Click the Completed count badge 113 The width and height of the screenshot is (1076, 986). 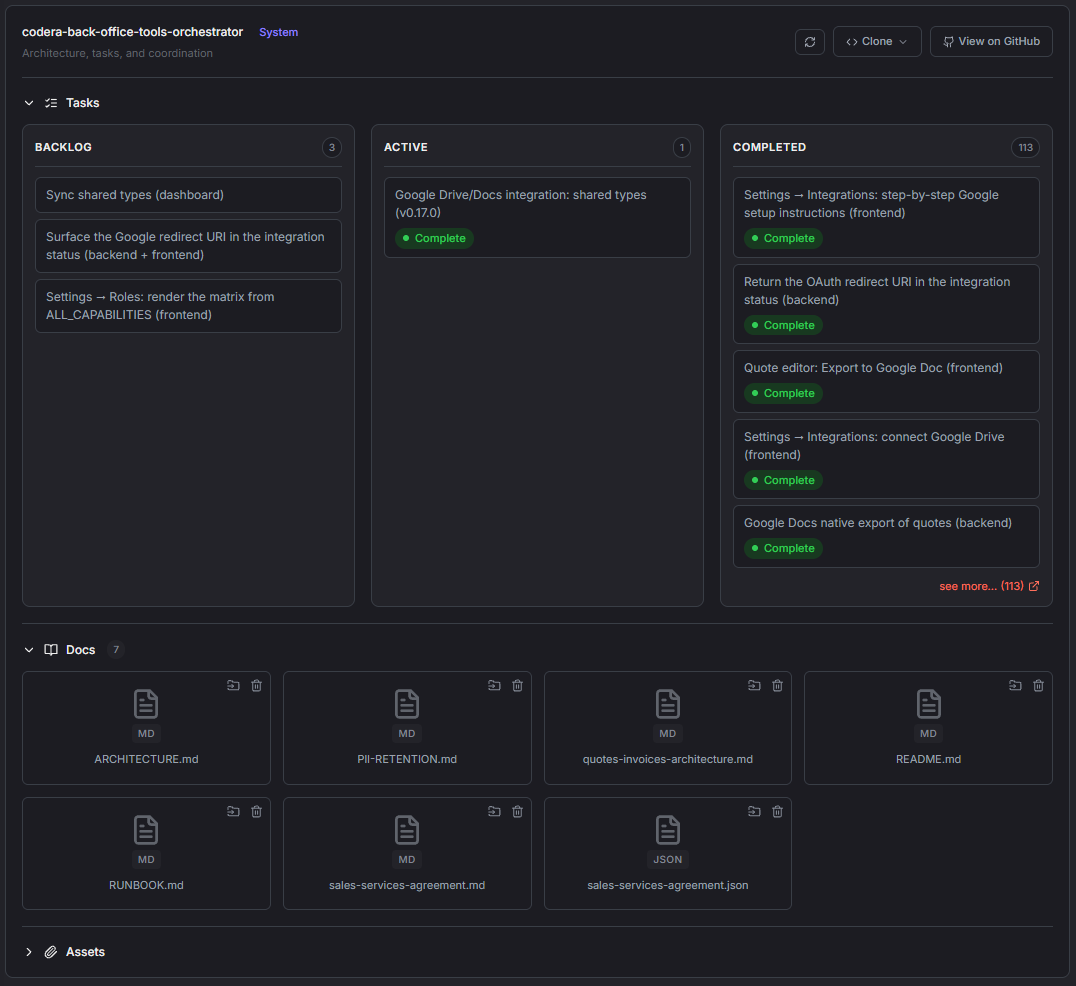pos(1025,148)
